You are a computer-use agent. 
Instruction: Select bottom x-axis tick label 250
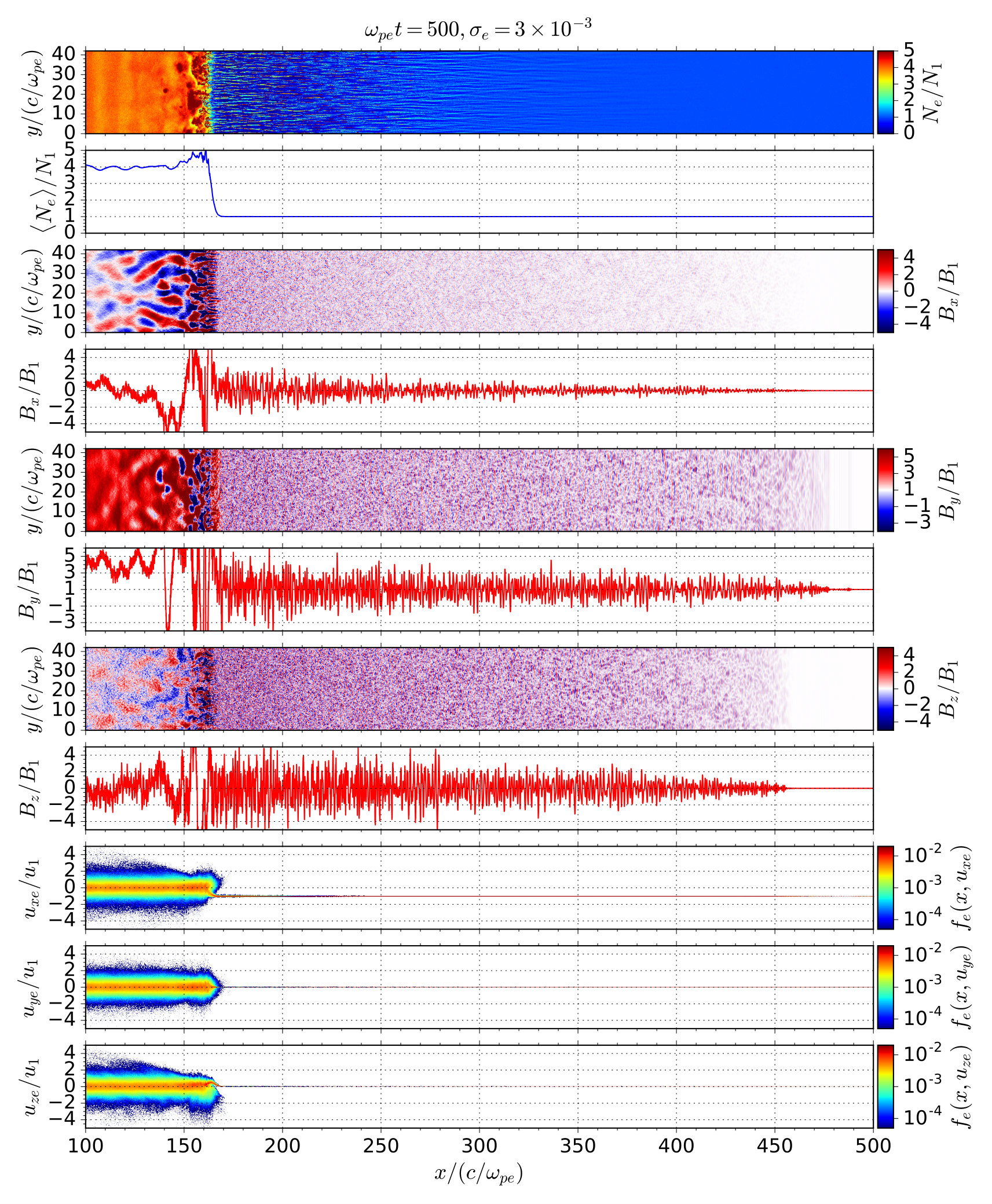(x=381, y=1145)
